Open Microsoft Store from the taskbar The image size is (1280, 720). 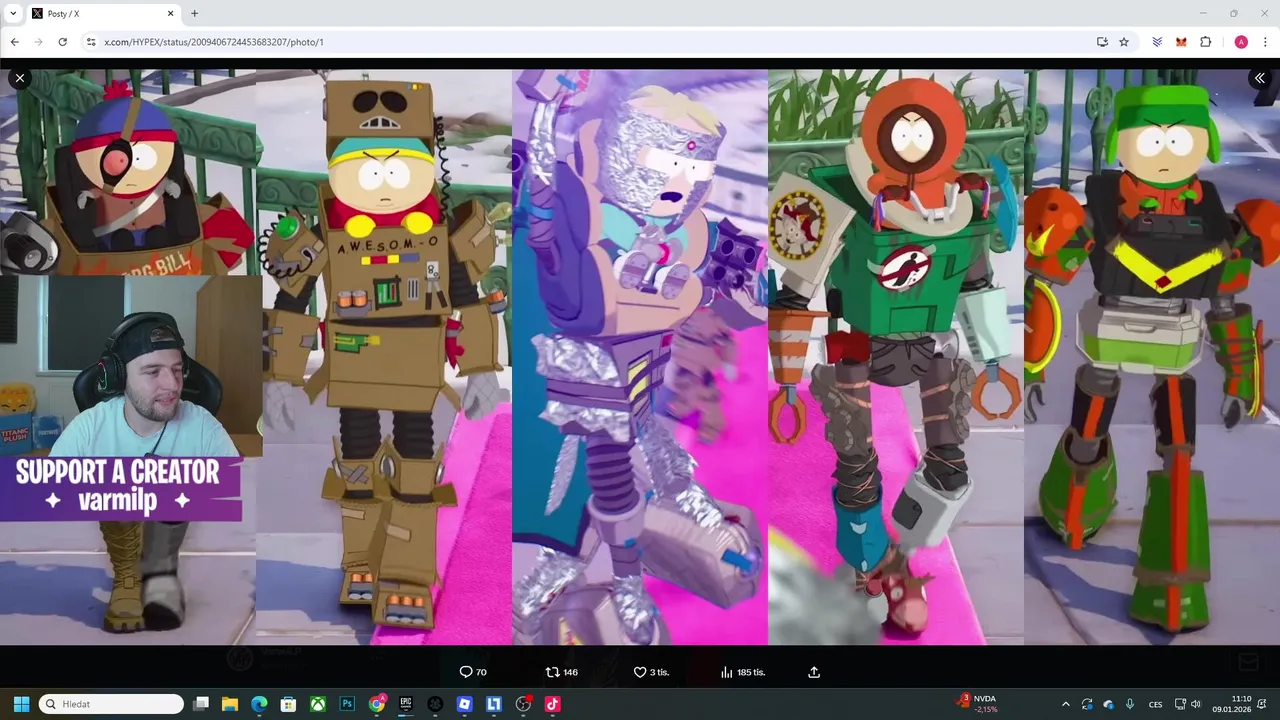[x=288, y=704]
